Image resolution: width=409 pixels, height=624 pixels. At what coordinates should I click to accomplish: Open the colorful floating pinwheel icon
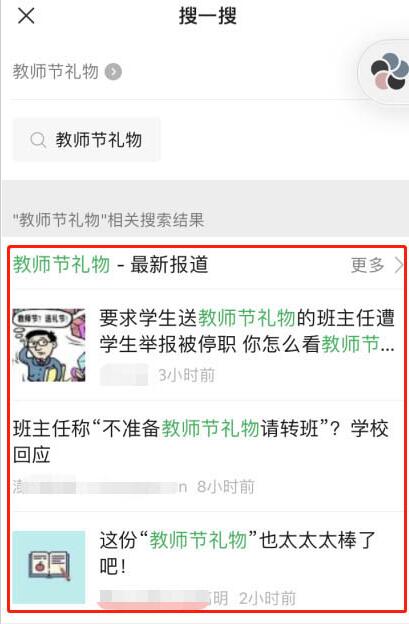[389, 72]
